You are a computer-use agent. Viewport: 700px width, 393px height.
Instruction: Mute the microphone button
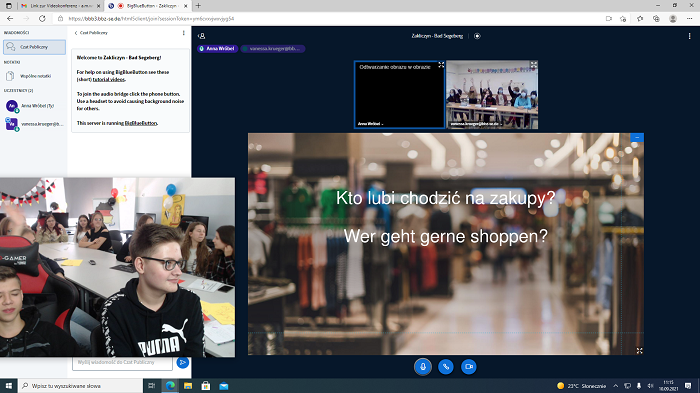pyautogui.click(x=423, y=367)
